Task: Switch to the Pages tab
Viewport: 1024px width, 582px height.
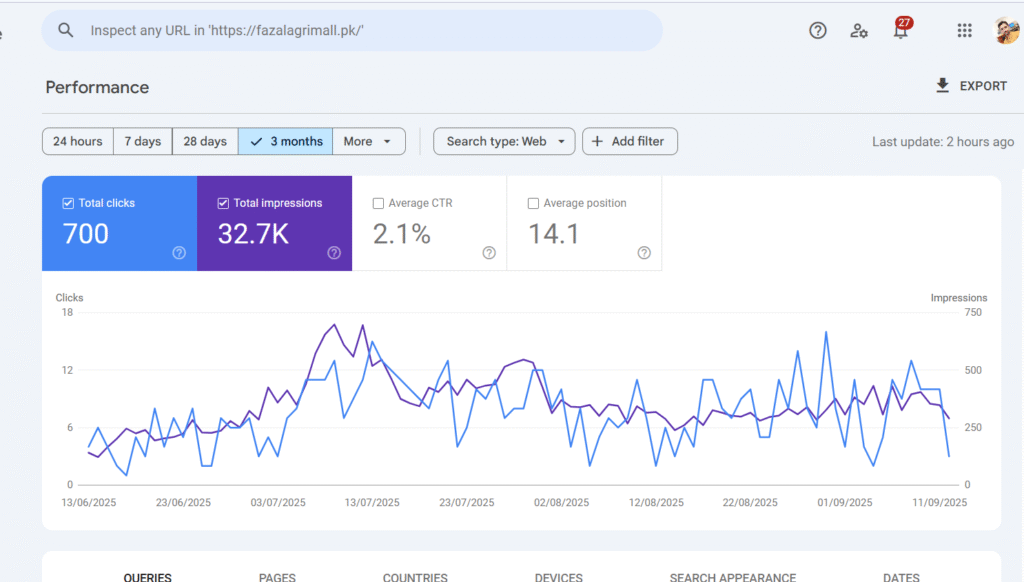Action: tap(277, 576)
